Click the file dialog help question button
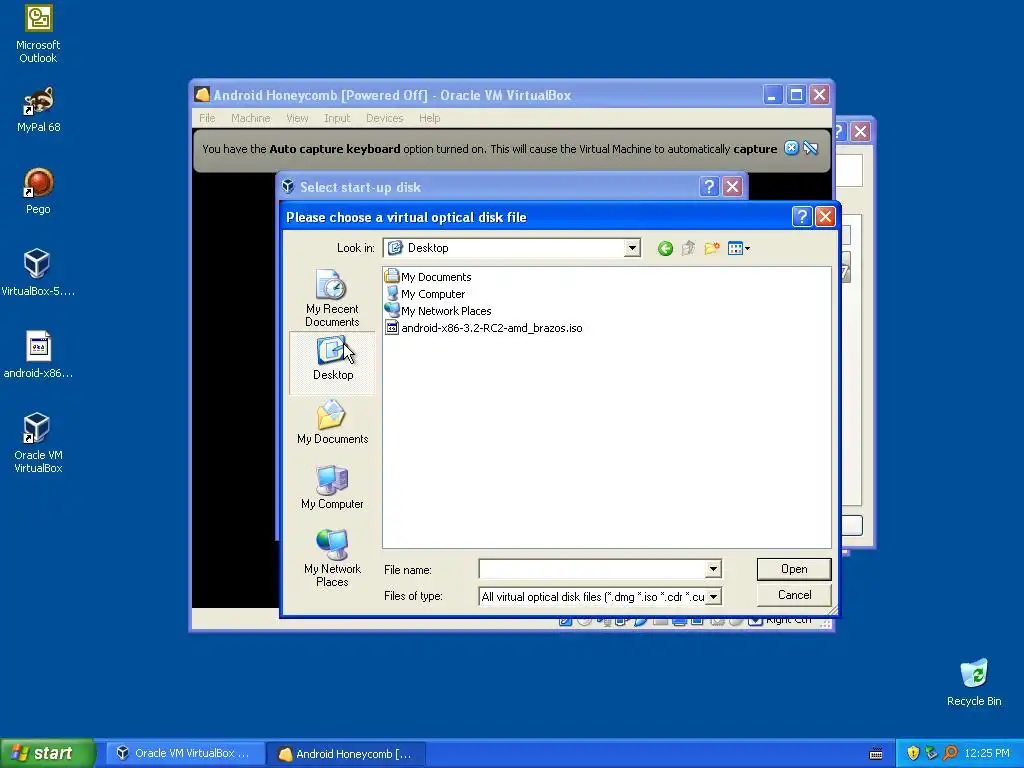 pos(801,217)
